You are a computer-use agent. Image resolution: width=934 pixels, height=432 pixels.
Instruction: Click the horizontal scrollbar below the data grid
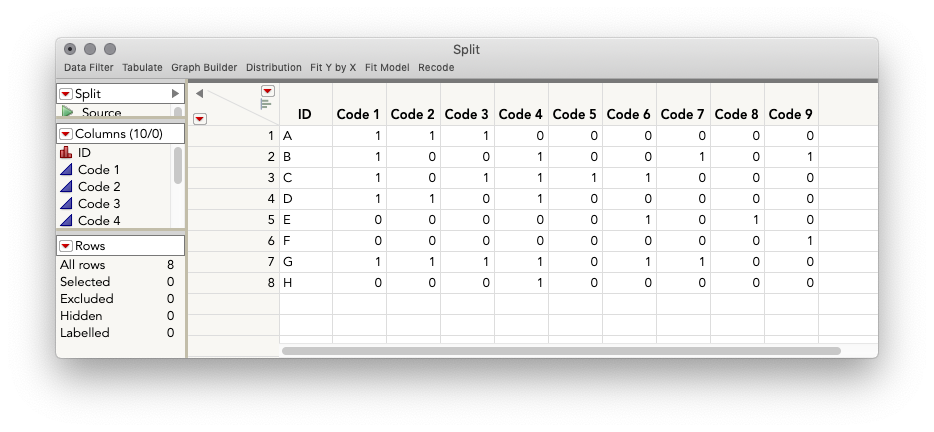(x=561, y=351)
